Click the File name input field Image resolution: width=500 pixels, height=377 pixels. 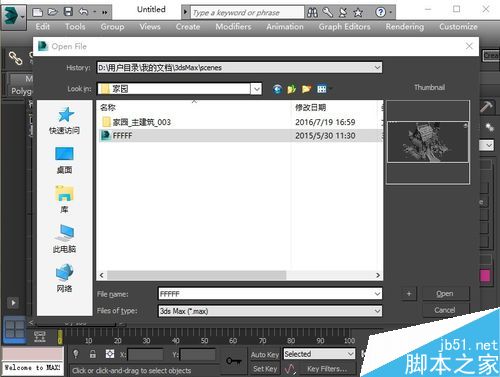266,294
